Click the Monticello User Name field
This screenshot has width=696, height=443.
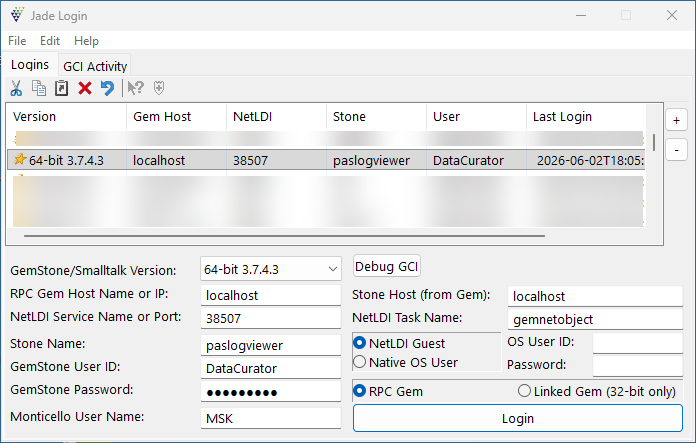[x=270, y=419]
